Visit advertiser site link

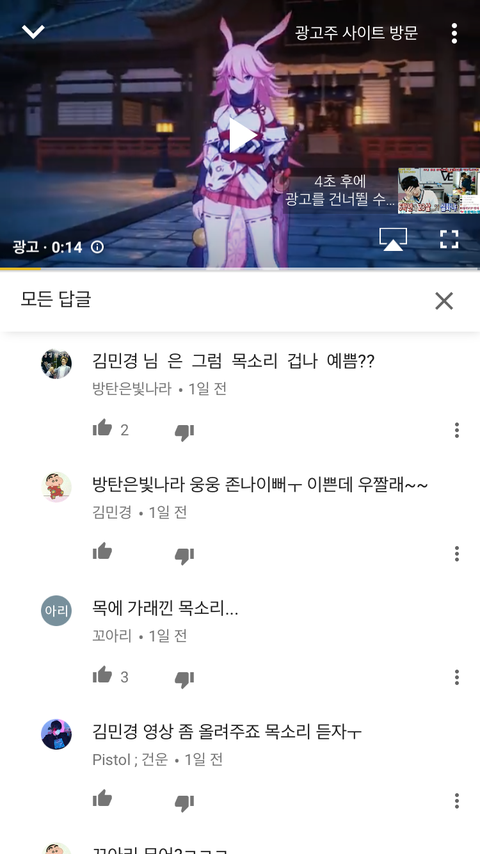356,33
